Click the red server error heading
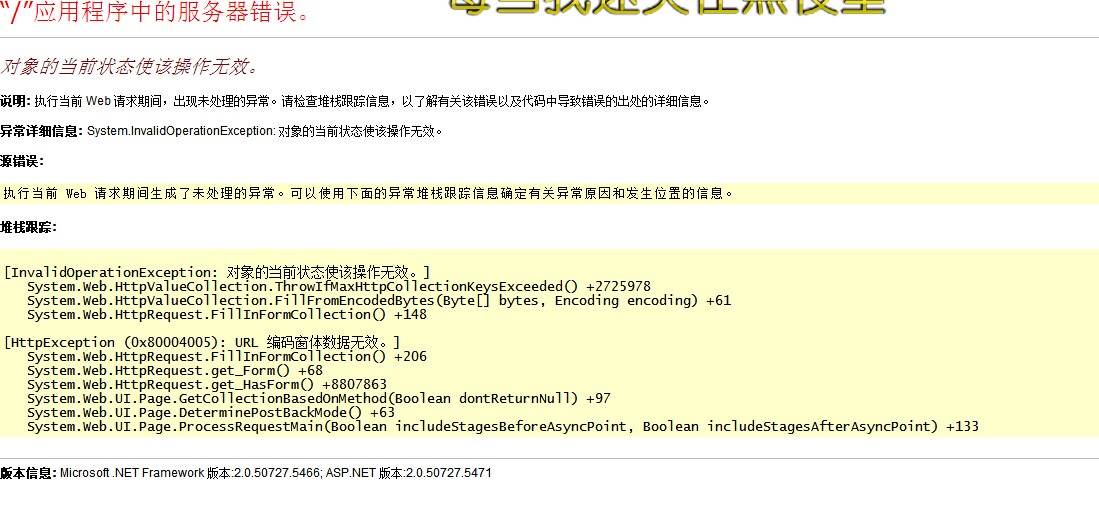The height and width of the screenshot is (520, 1099). click(x=155, y=13)
